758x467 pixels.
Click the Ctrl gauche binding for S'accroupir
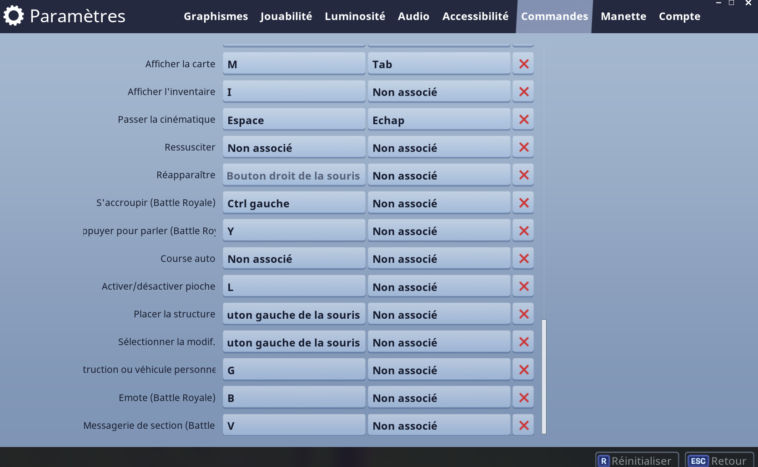[293, 203]
